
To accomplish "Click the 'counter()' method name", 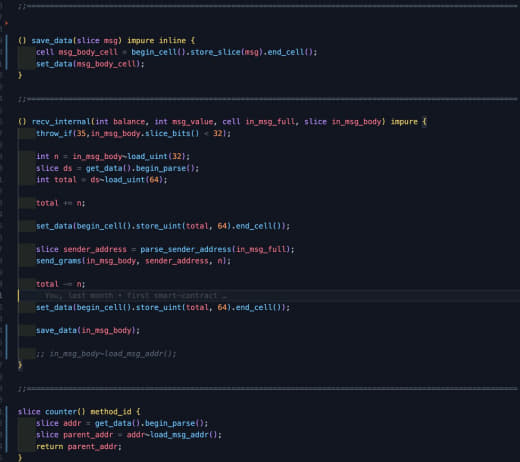I will [65, 412].
